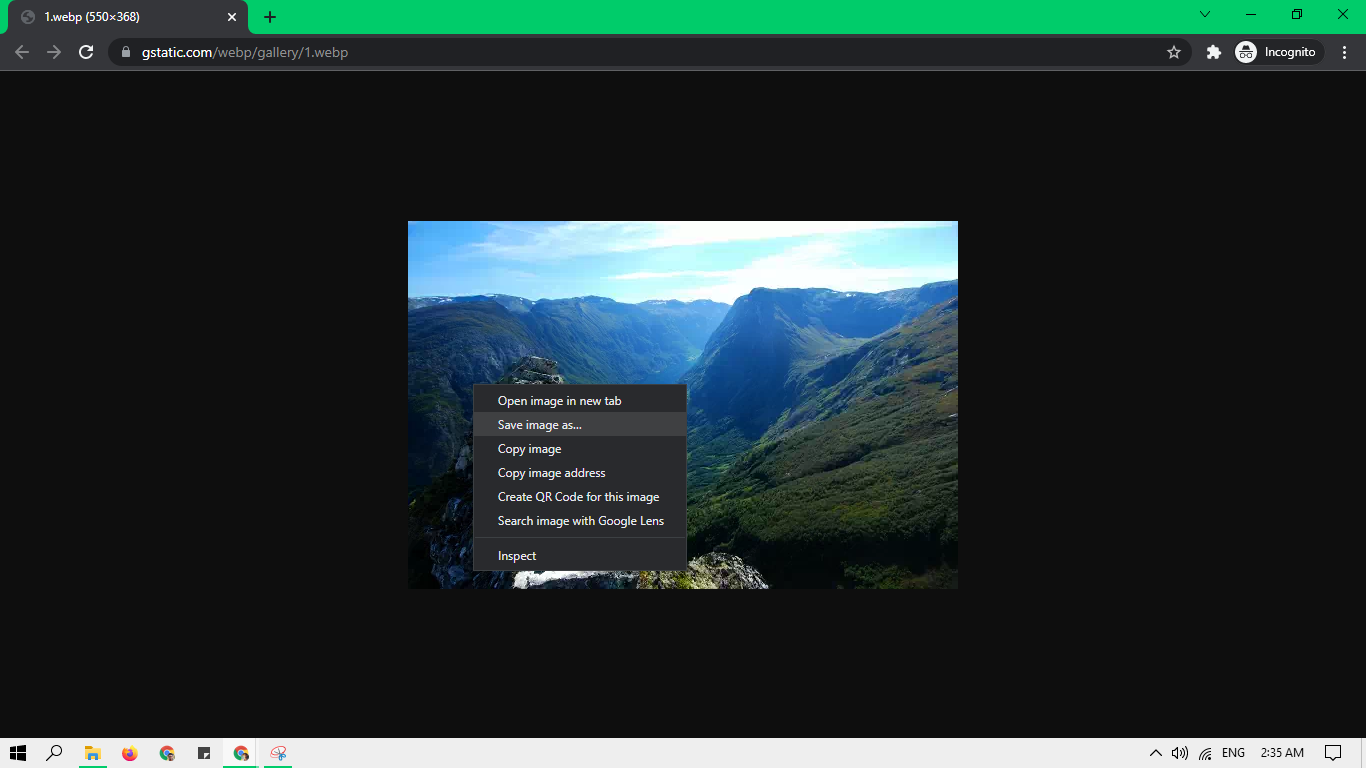View site info via the lock icon
This screenshot has width=1366, height=768.
coord(126,52)
